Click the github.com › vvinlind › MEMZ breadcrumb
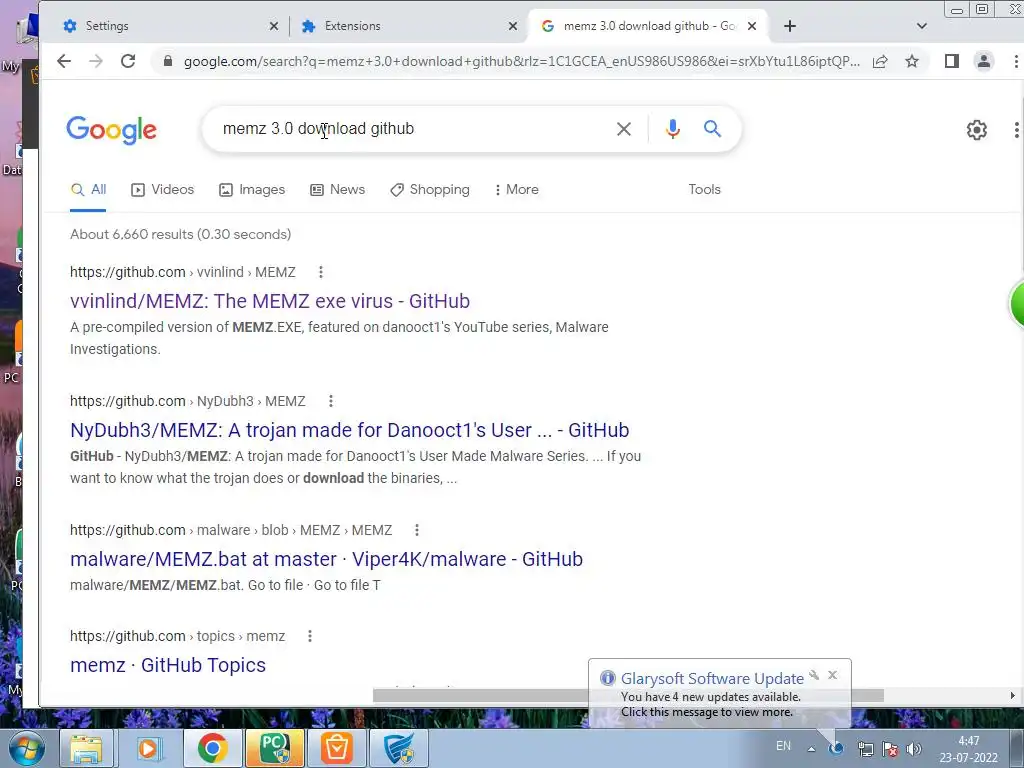The image size is (1024, 768). coord(183,272)
